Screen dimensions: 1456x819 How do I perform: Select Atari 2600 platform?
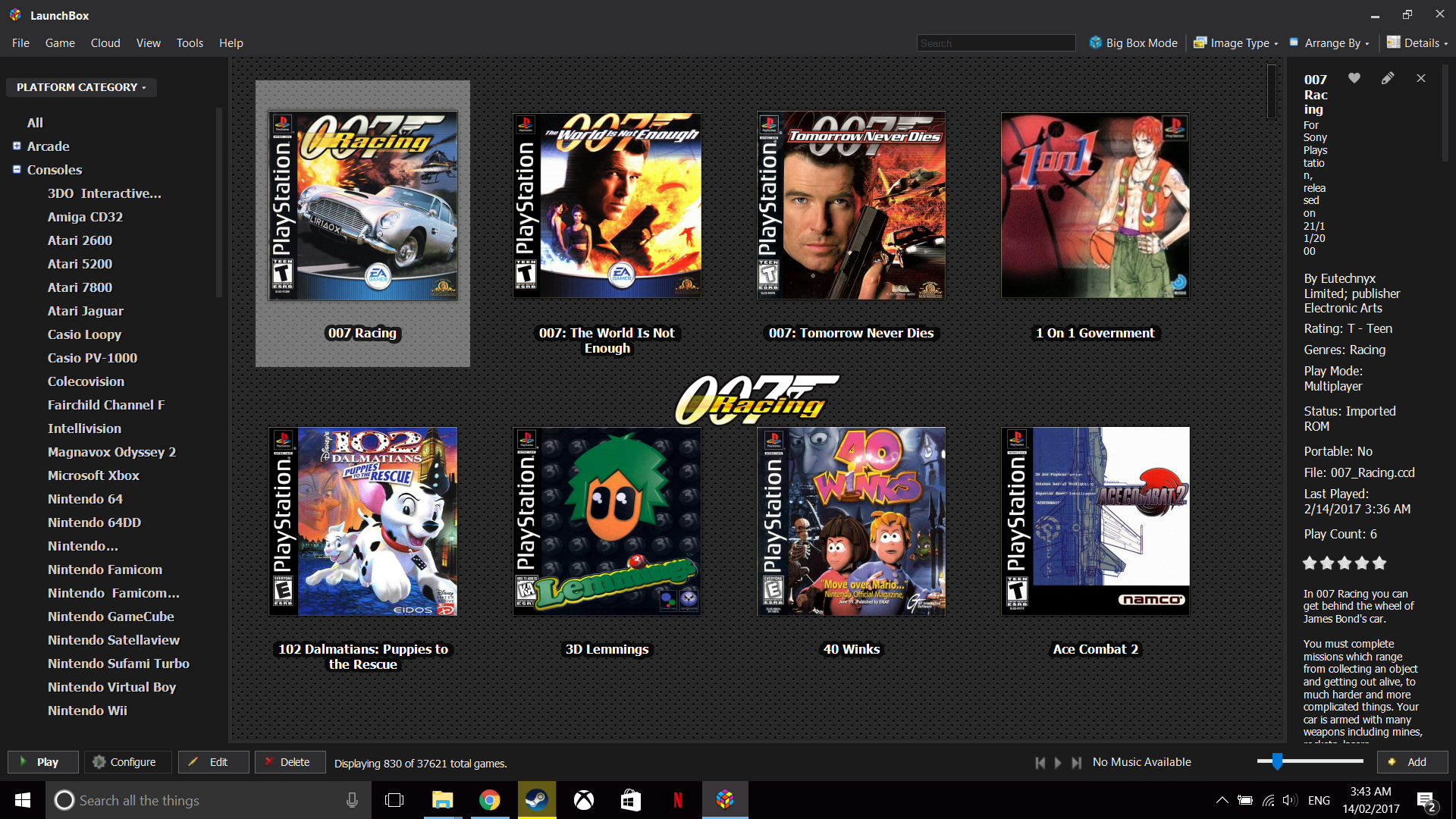point(80,240)
